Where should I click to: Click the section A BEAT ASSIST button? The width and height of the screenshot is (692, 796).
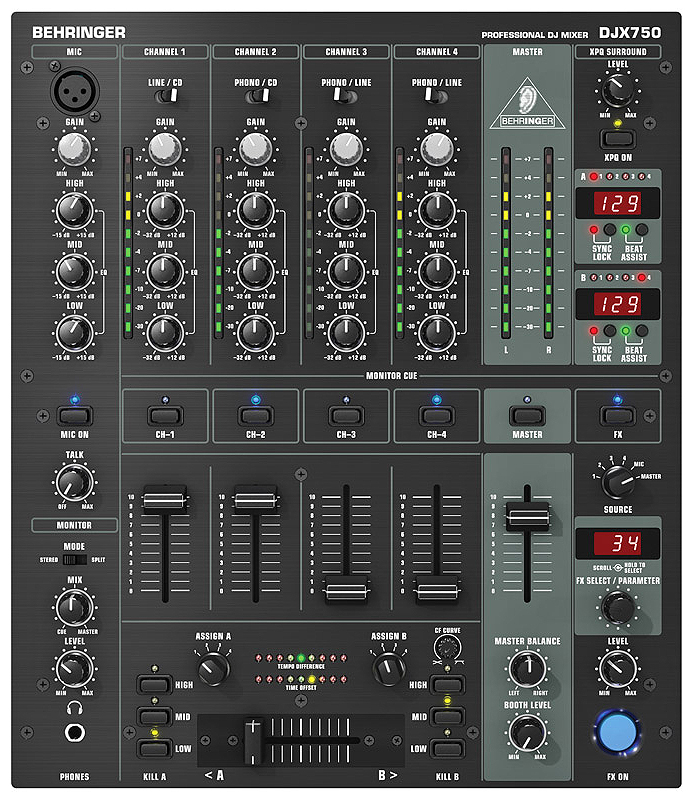point(642,229)
